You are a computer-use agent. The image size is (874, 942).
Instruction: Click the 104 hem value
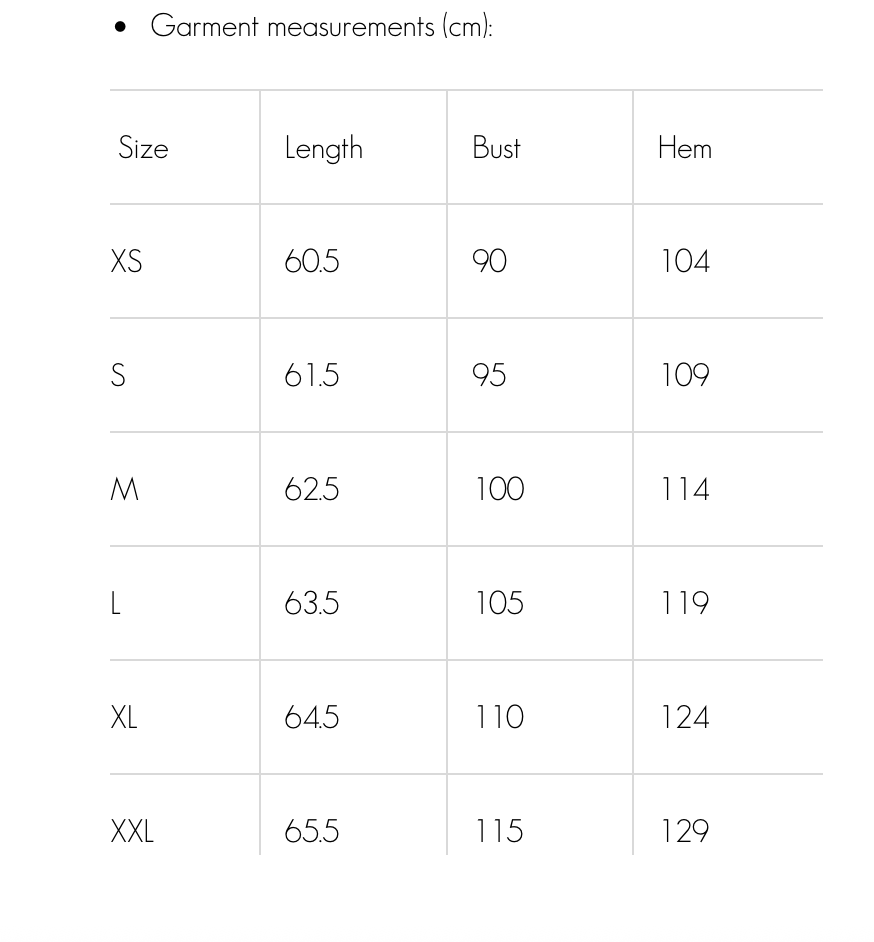pyautogui.click(x=685, y=262)
